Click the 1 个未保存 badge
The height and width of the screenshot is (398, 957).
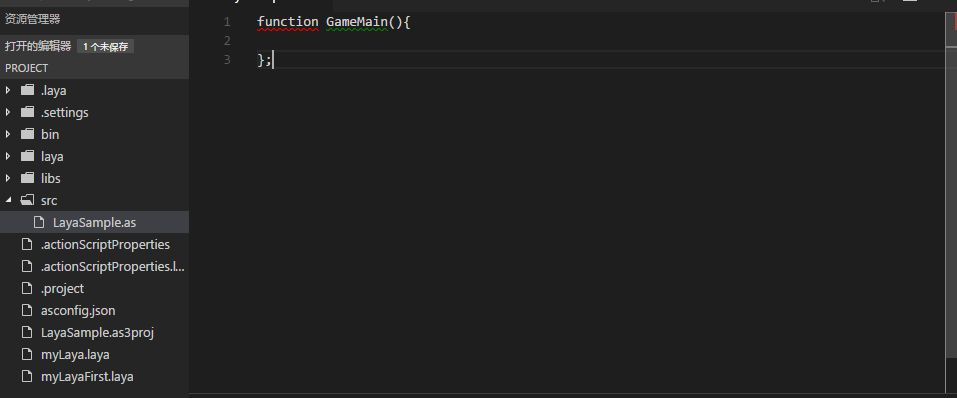coord(106,46)
